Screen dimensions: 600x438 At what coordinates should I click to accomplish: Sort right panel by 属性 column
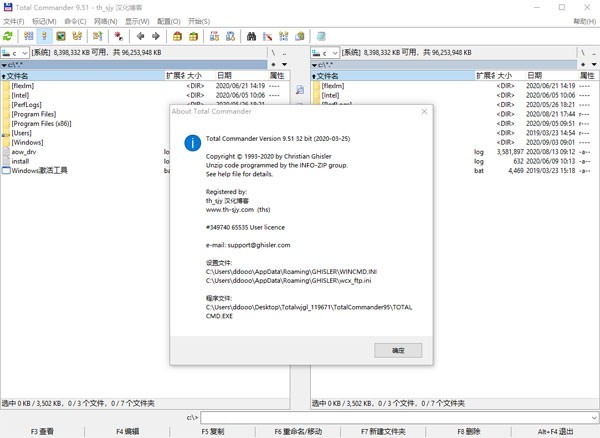pos(587,76)
